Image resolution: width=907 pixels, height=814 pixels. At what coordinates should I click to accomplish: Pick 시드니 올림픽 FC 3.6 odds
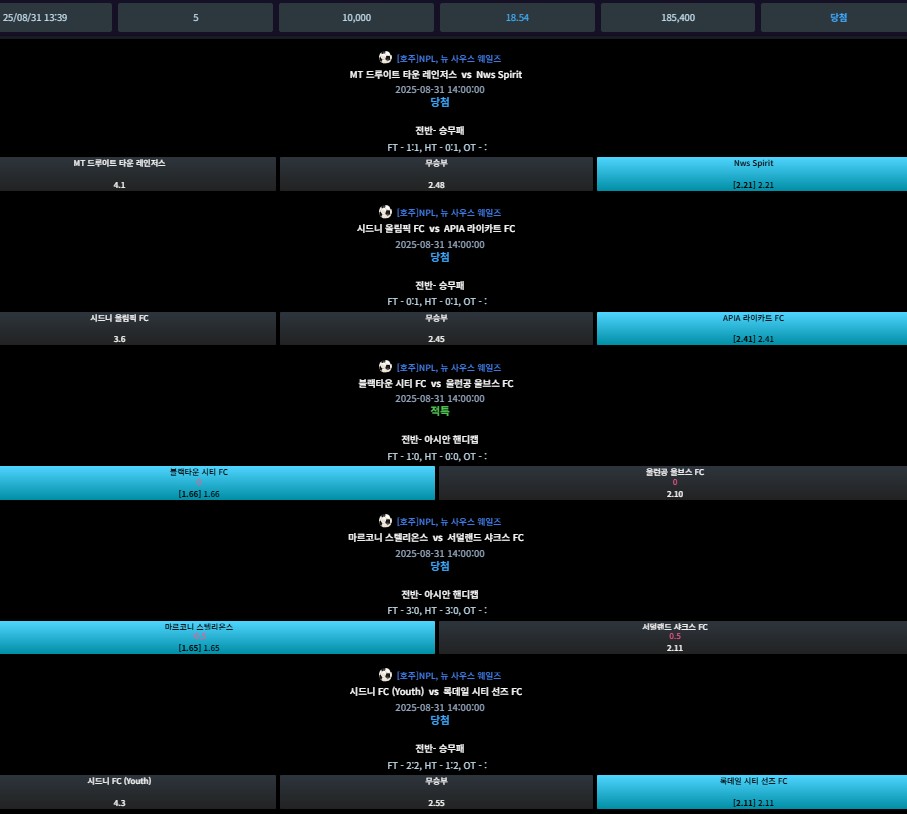[138, 329]
